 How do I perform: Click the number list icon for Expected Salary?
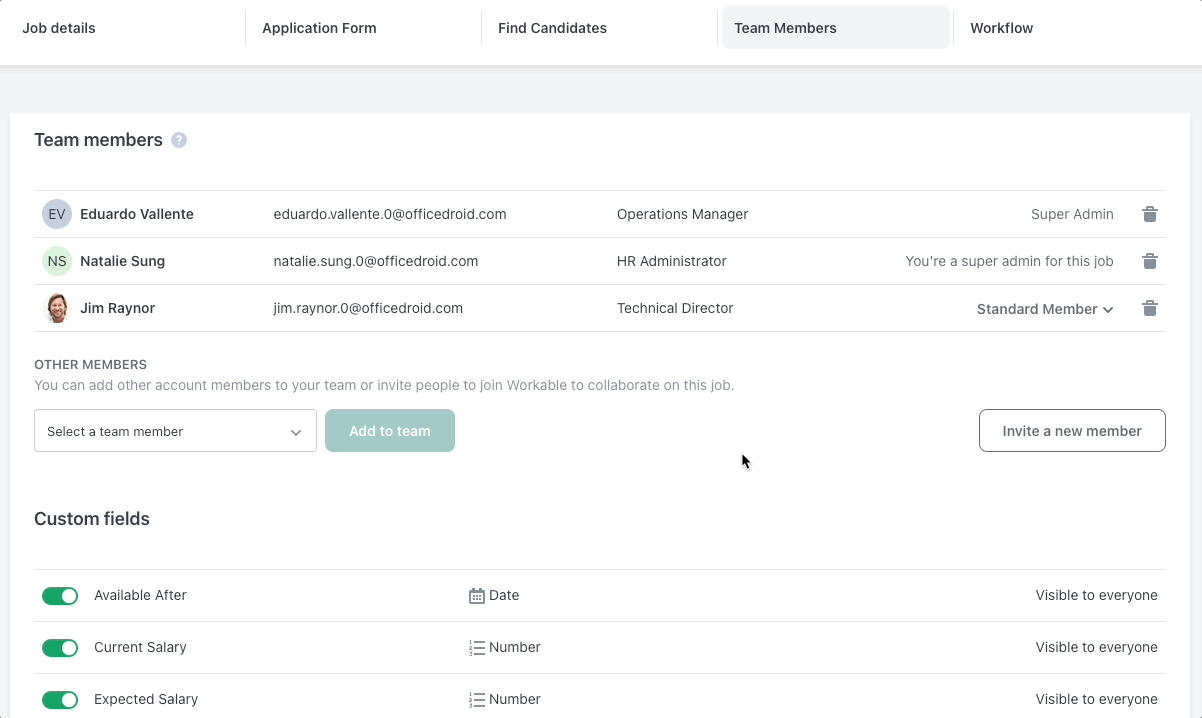[475, 699]
